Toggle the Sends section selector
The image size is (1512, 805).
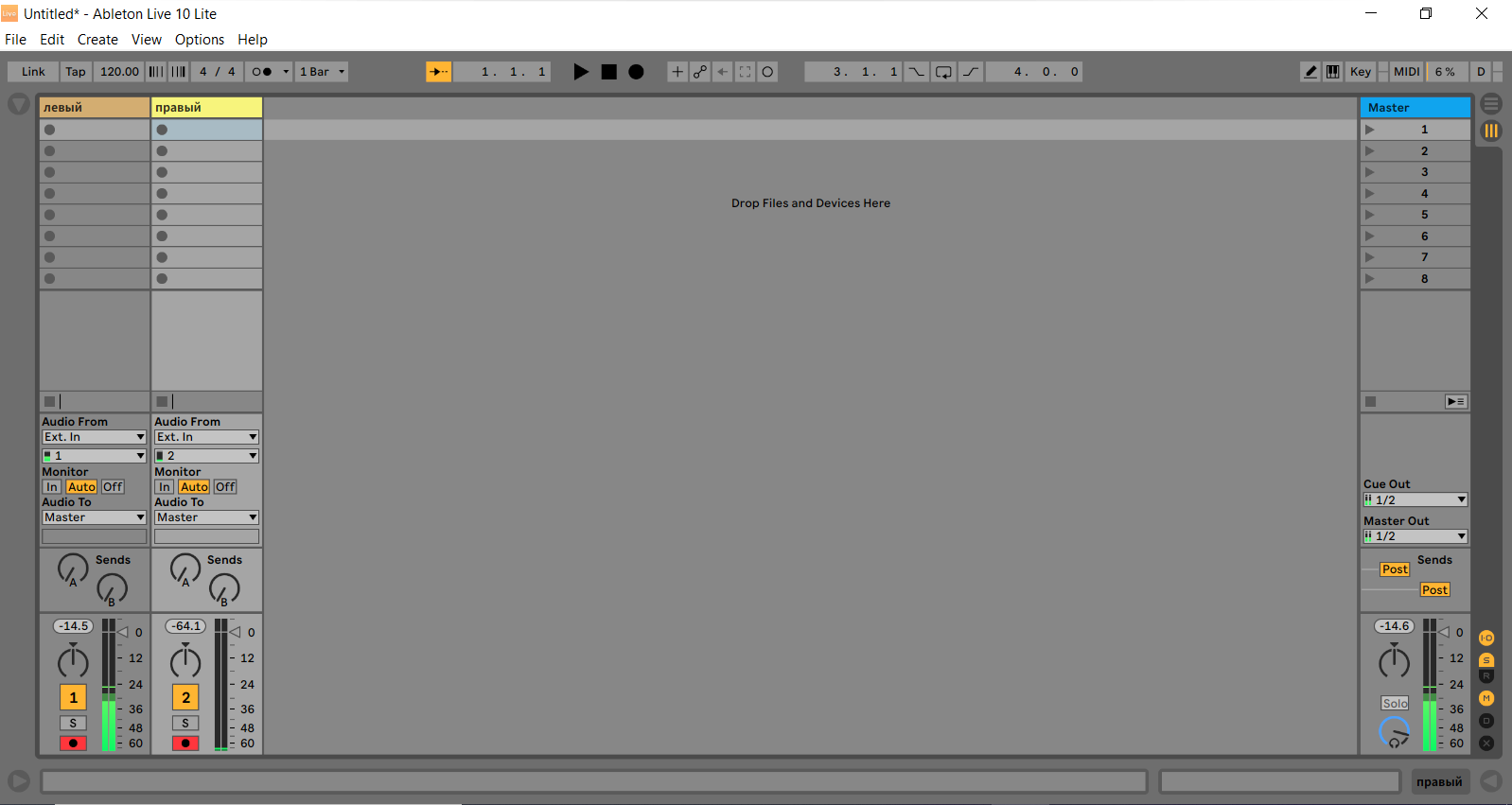click(1486, 660)
